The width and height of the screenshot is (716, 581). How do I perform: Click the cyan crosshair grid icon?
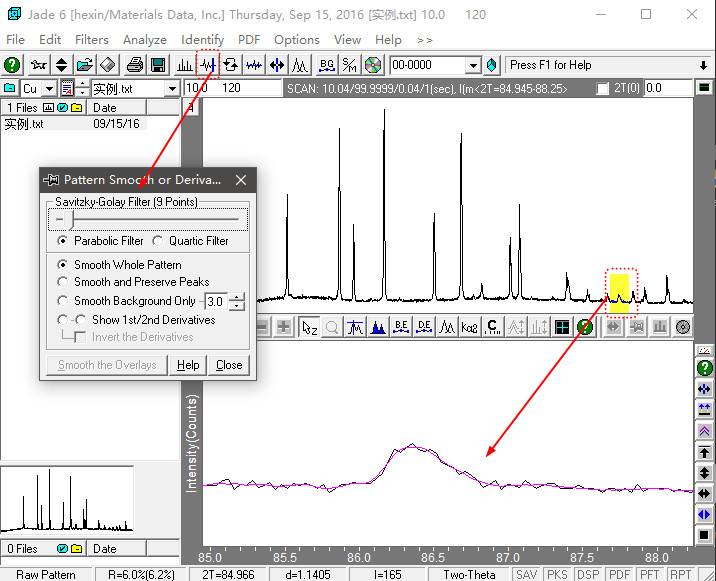562,327
